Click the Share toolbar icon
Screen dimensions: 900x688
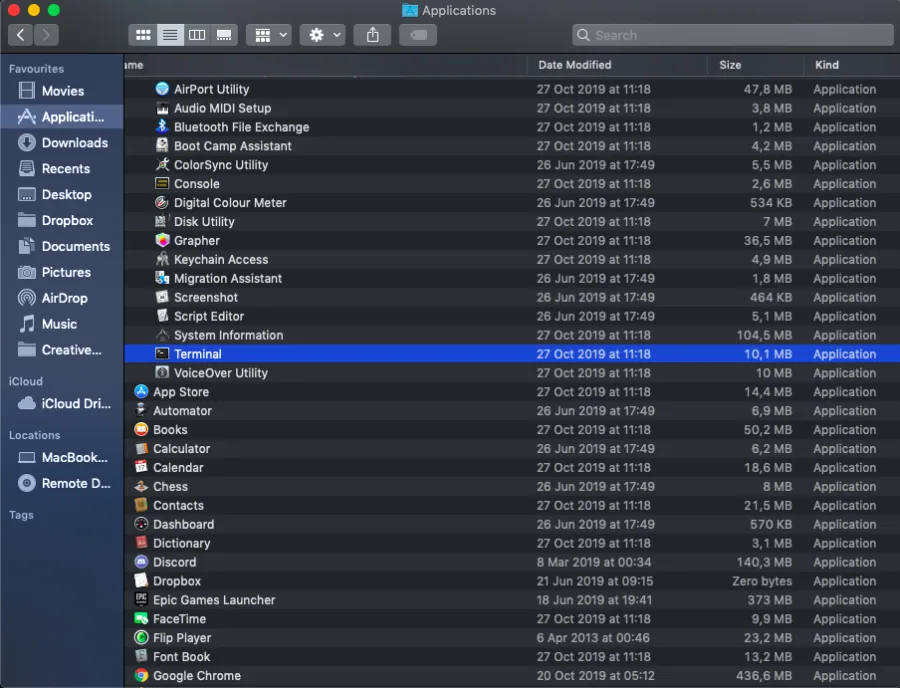click(373, 35)
